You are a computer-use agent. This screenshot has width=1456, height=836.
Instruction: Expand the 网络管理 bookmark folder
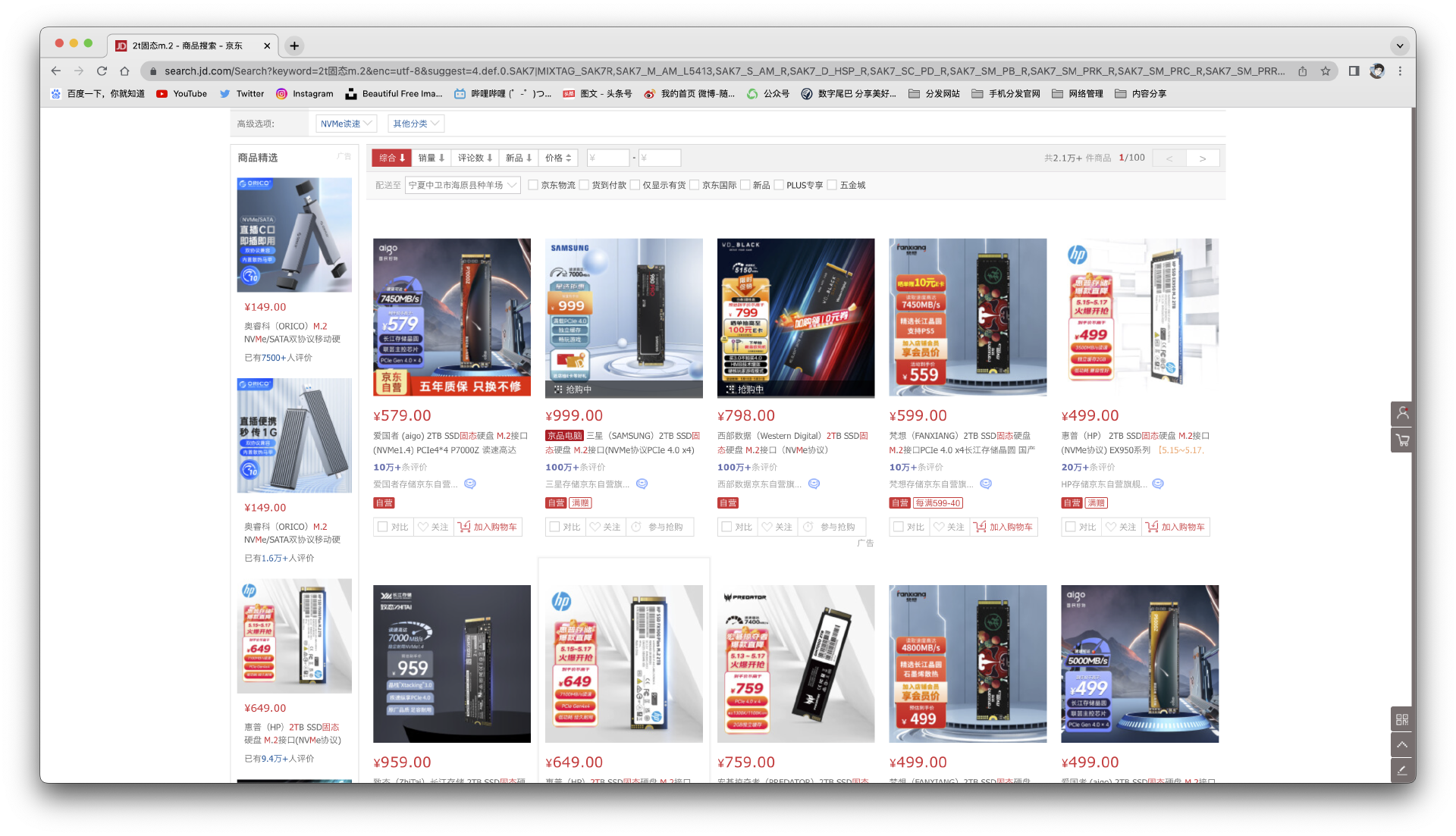[1078, 94]
